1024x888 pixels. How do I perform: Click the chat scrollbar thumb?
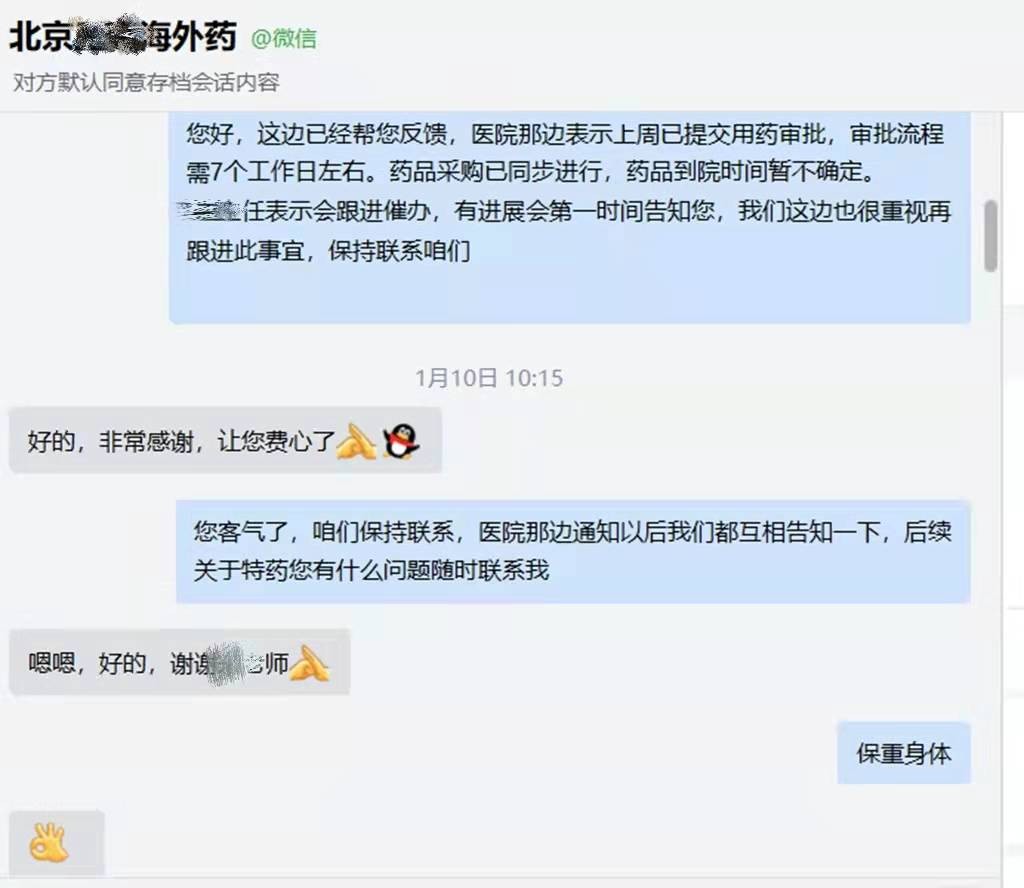pos(991,236)
